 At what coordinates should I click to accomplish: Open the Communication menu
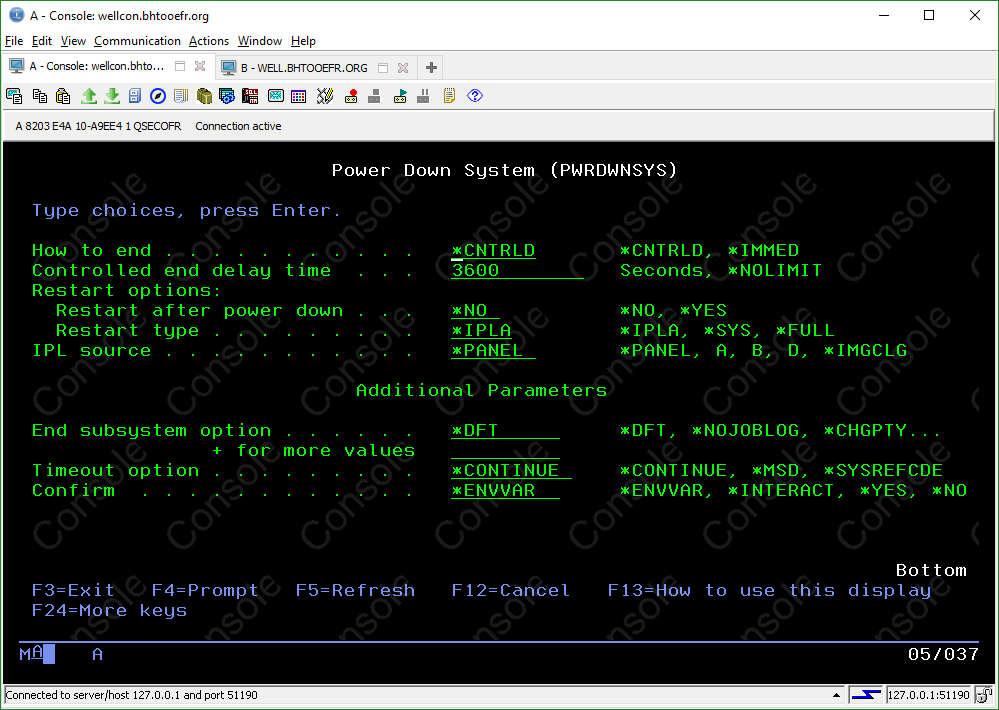click(137, 41)
